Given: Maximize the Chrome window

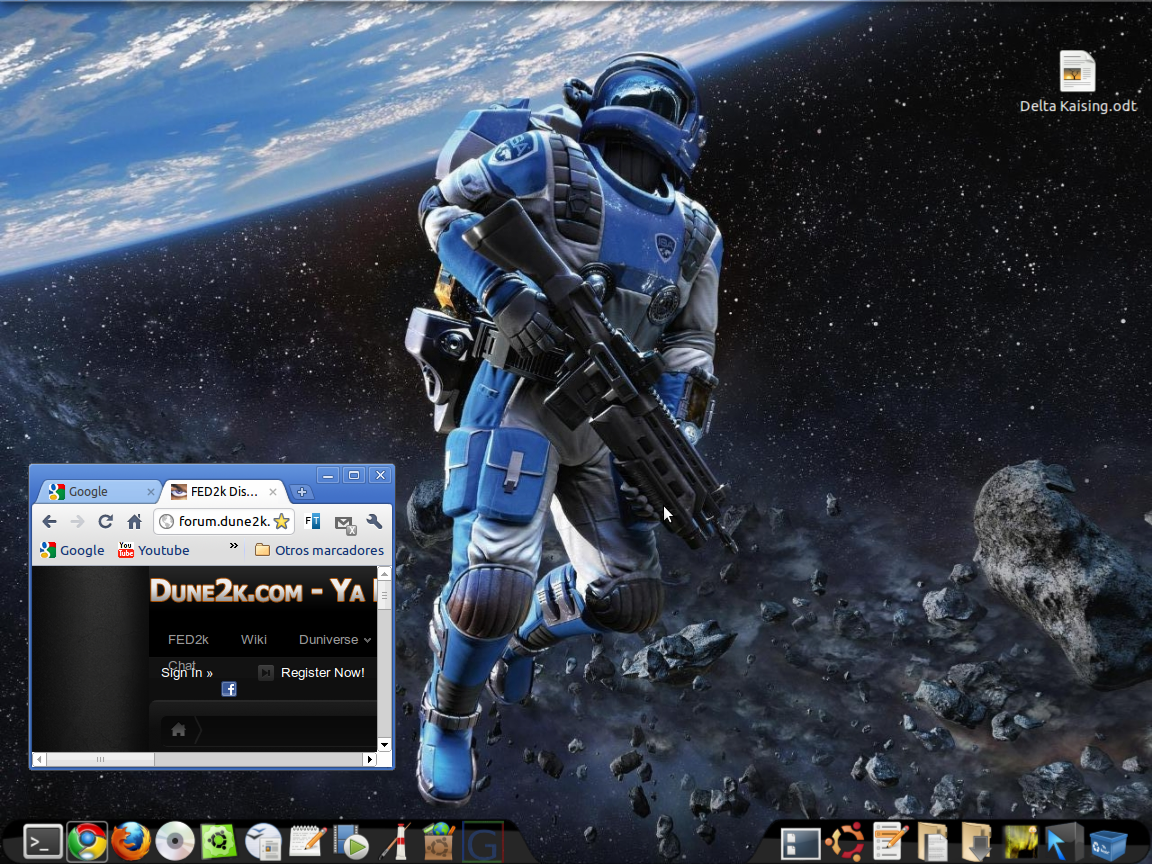Looking at the screenshot, I should (x=354, y=475).
